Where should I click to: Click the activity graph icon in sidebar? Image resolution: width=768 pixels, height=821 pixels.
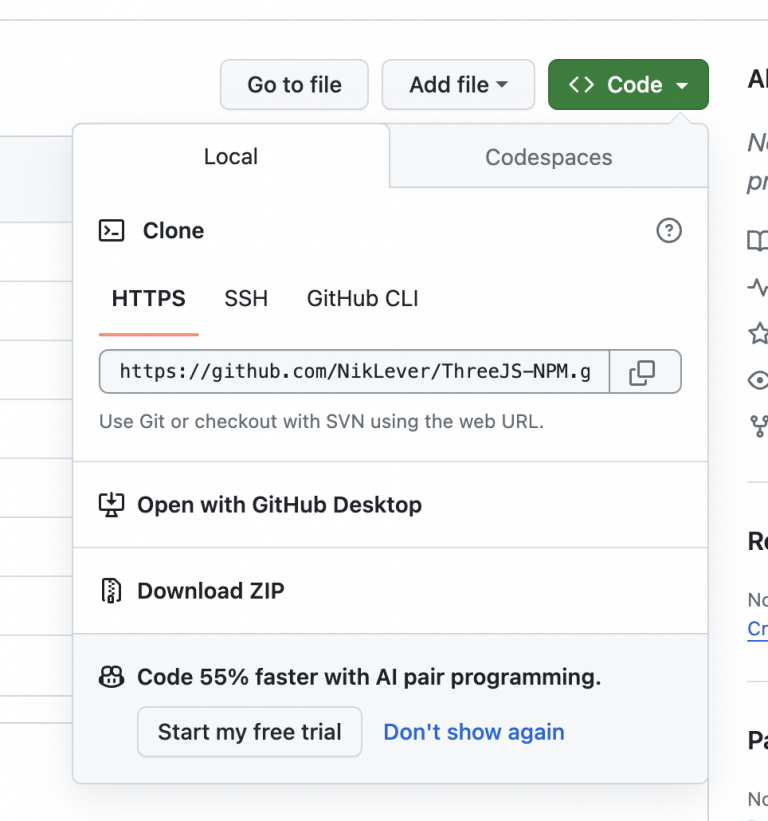point(757,287)
